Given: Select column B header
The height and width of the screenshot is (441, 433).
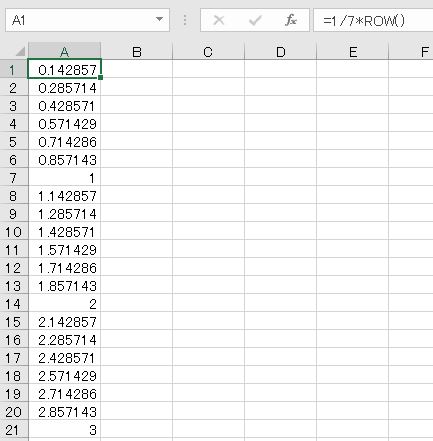Looking at the screenshot, I should coord(137,51).
